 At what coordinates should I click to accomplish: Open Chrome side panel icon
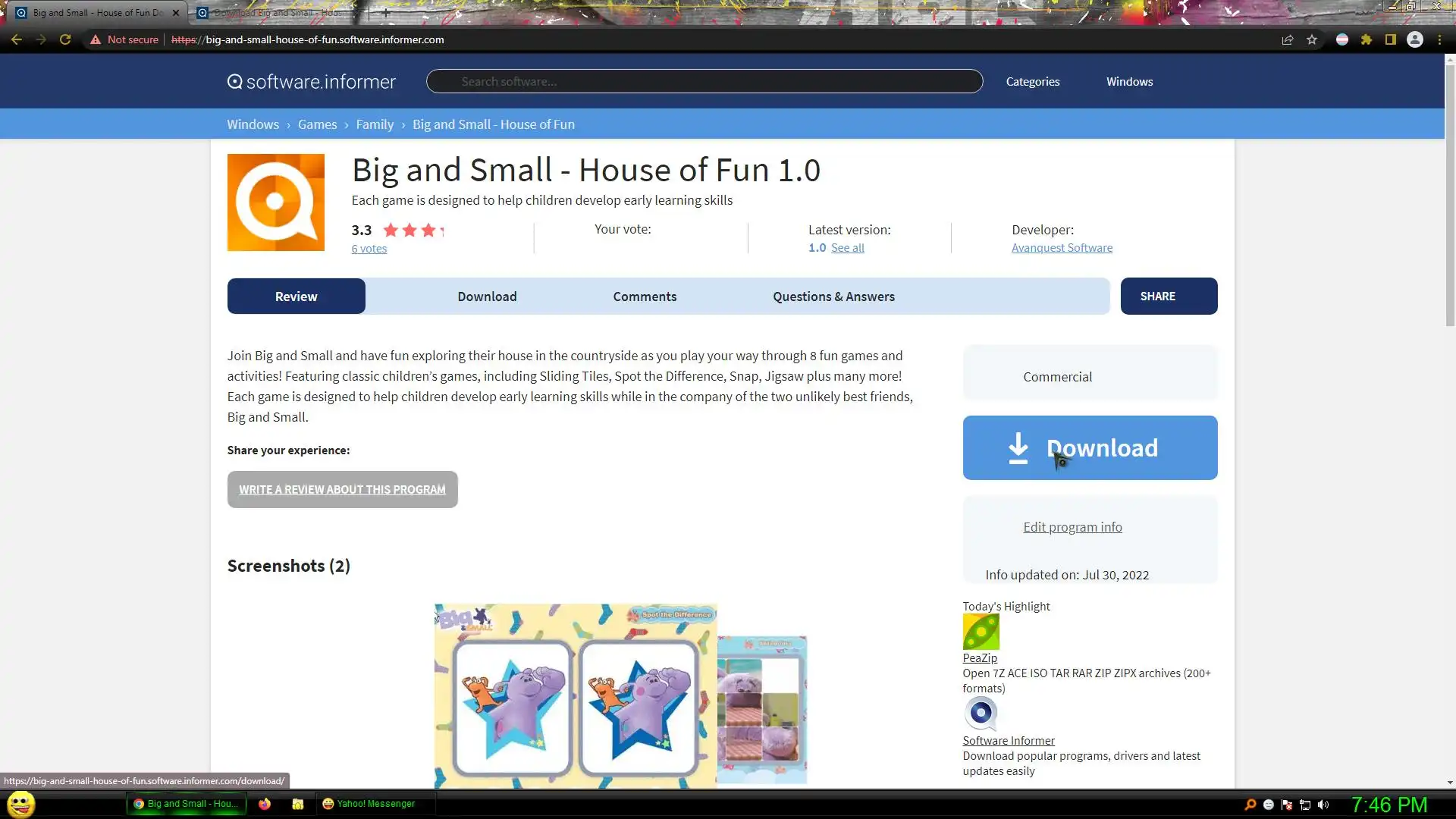point(1390,39)
